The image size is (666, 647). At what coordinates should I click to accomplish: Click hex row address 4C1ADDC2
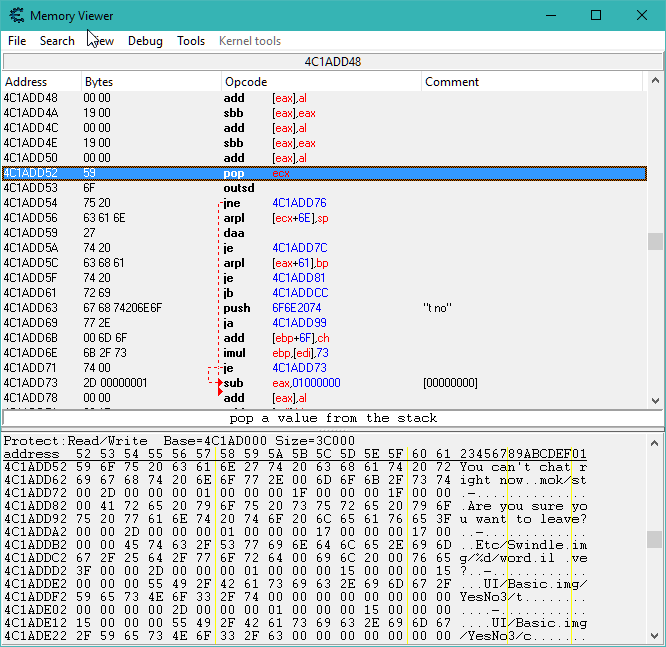(x=35, y=558)
